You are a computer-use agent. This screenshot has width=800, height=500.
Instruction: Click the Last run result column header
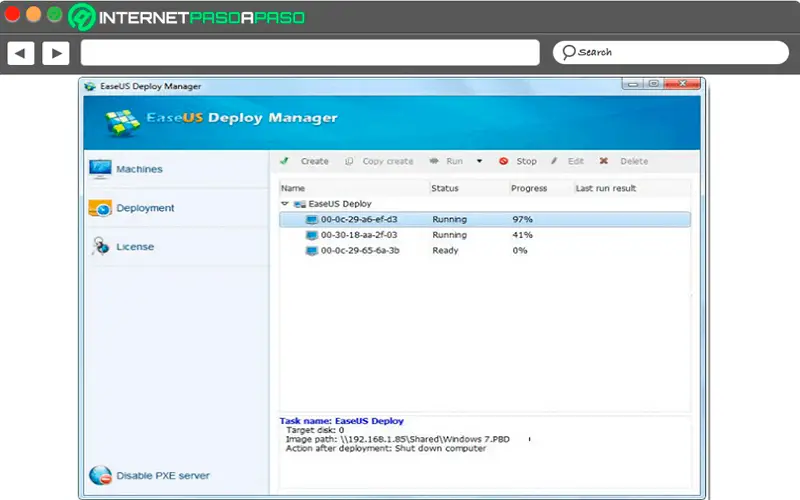pyautogui.click(x=606, y=188)
